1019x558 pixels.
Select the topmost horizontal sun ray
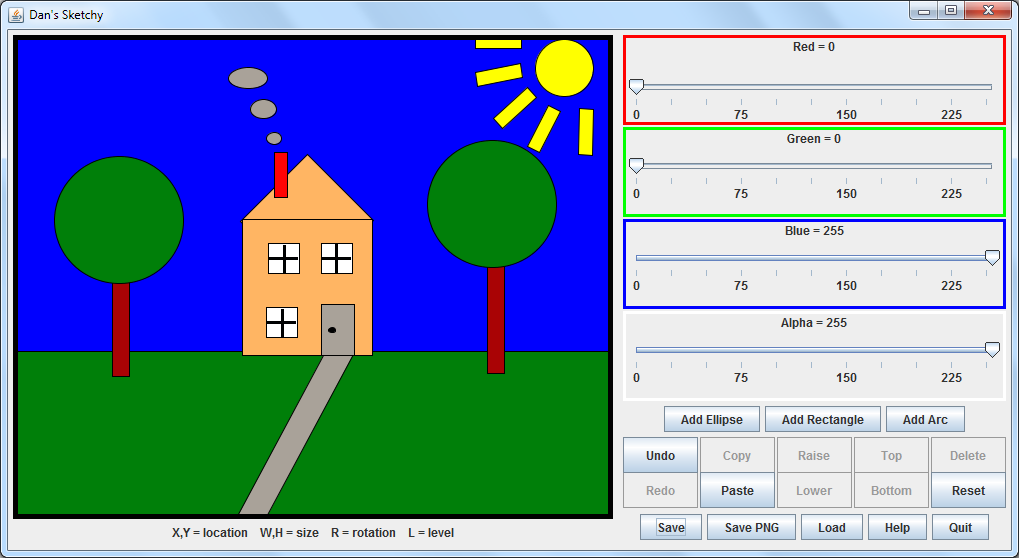(498, 44)
